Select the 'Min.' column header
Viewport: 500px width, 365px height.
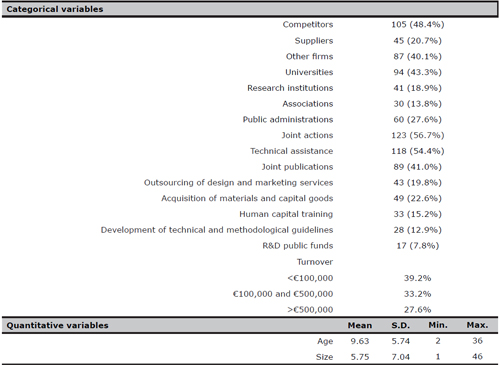[438, 325]
